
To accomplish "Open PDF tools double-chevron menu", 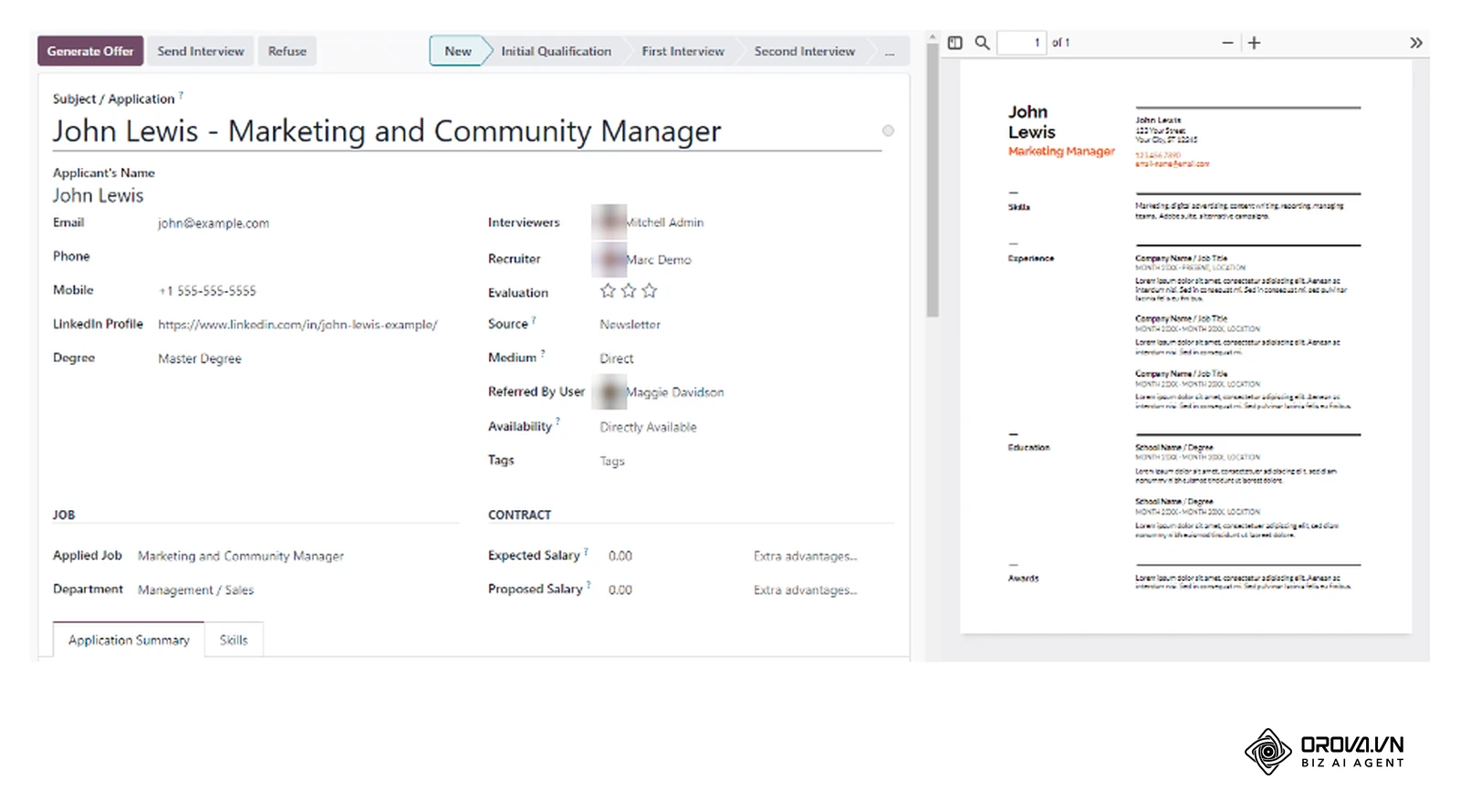I will [1415, 43].
